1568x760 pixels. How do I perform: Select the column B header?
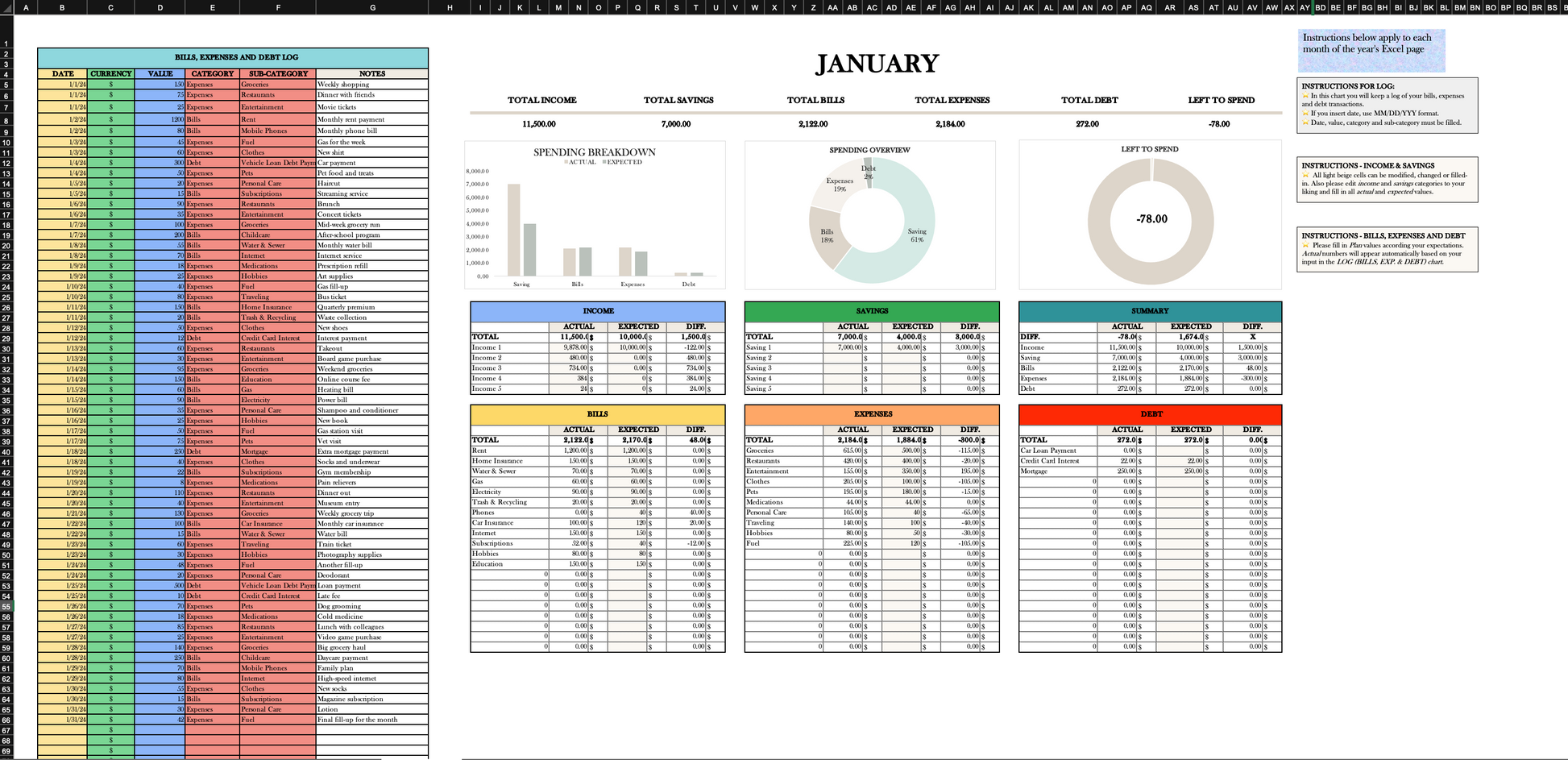pos(62,7)
